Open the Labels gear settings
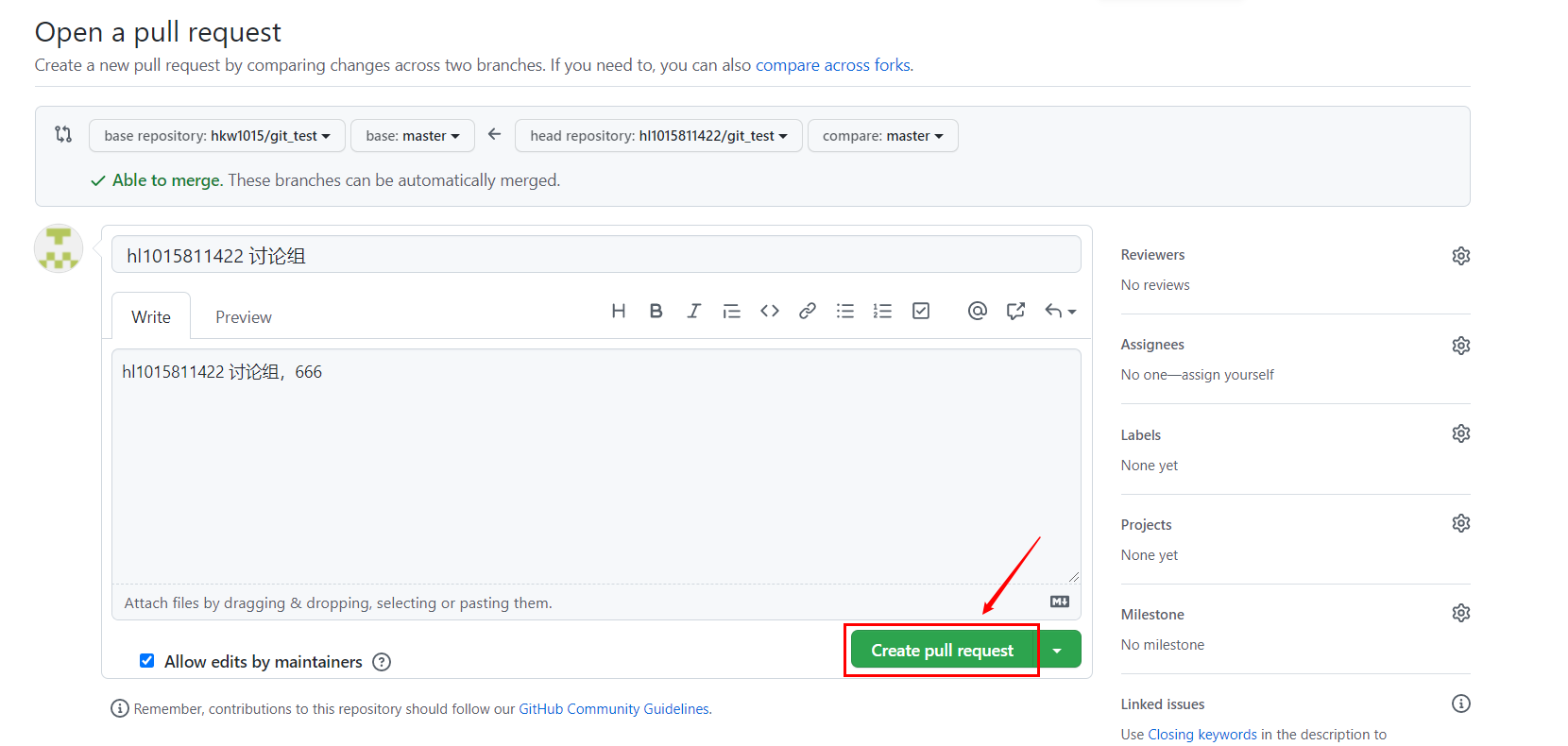Viewport: 1568px width, 746px height. point(1461,433)
